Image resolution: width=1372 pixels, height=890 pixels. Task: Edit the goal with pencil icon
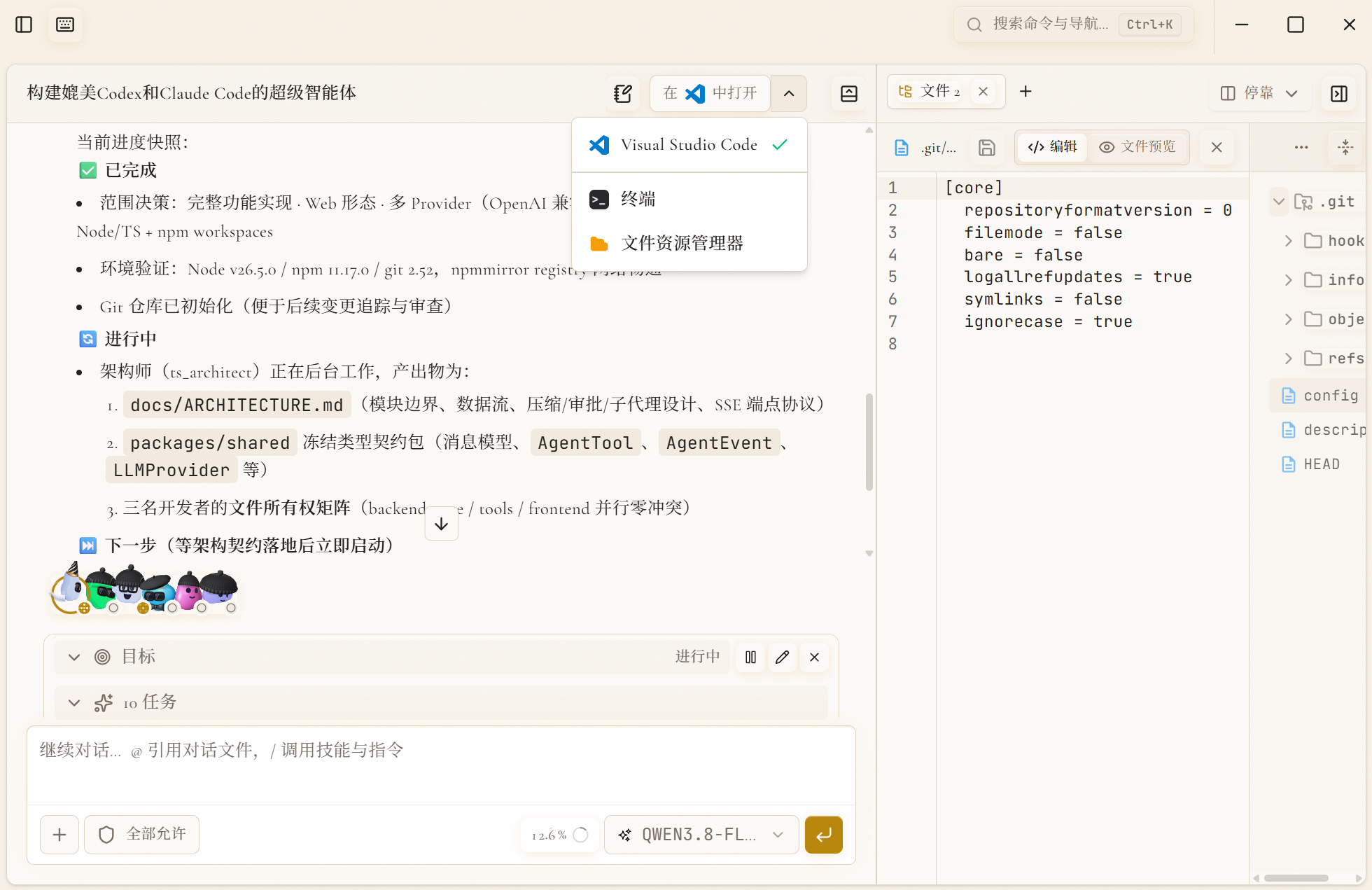(782, 657)
